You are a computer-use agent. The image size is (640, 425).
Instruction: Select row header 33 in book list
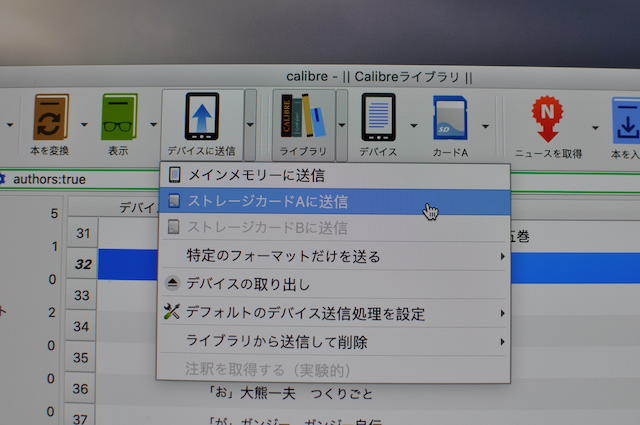pos(82,295)
